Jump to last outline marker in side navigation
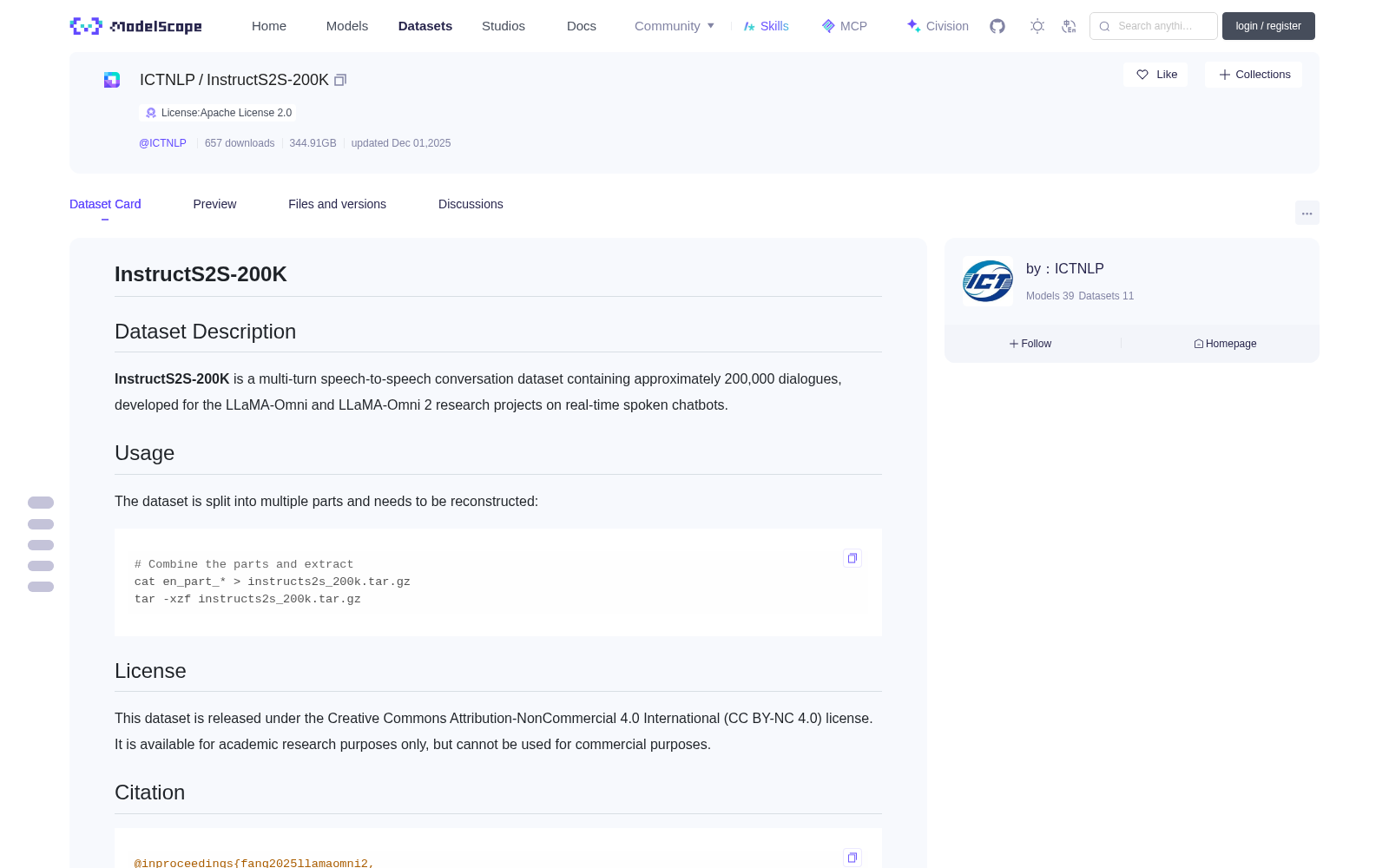This screenshot has height=868, width=1389. pos(41,587)
